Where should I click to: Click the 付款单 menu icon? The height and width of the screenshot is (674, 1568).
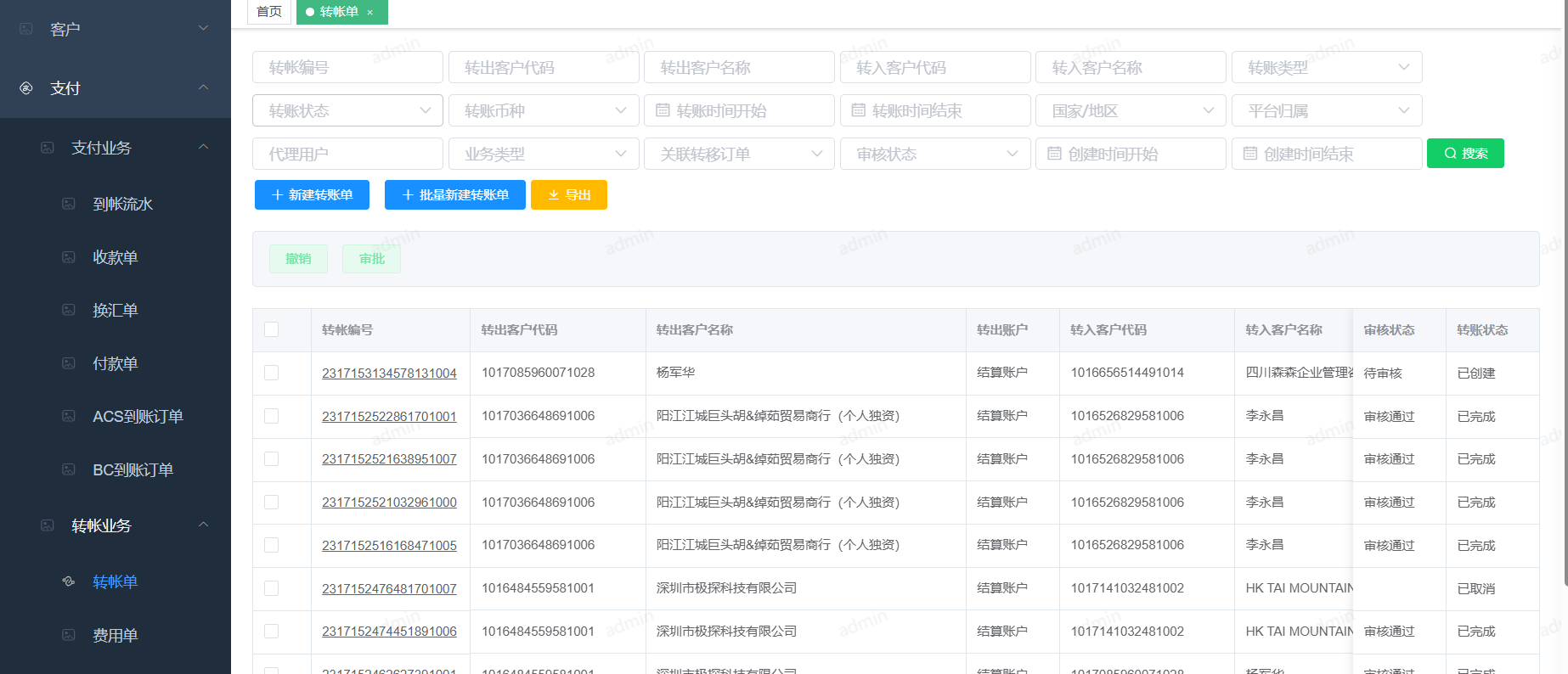(69, 363)
